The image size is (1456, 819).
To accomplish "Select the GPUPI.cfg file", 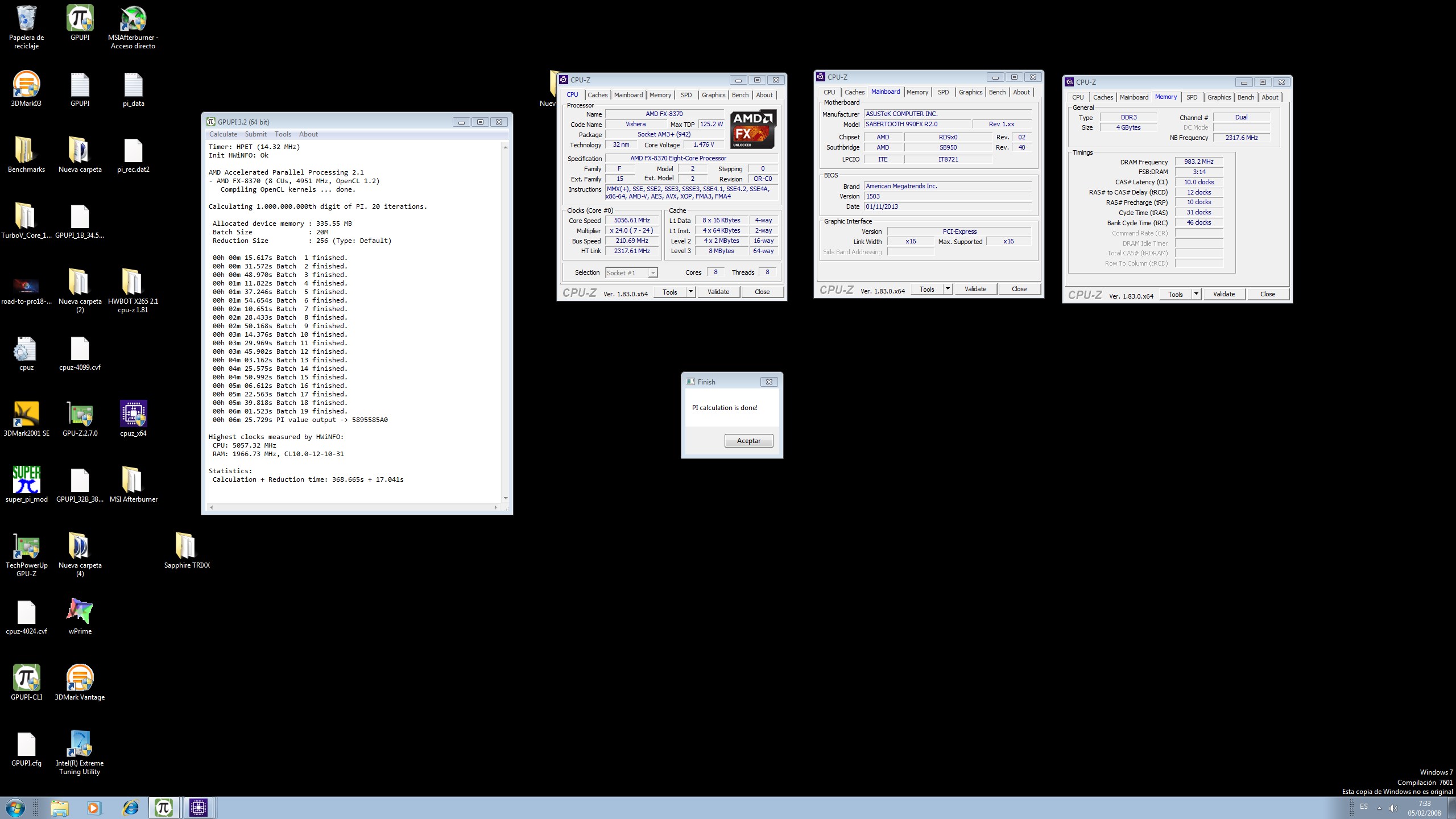I will 26,750.
